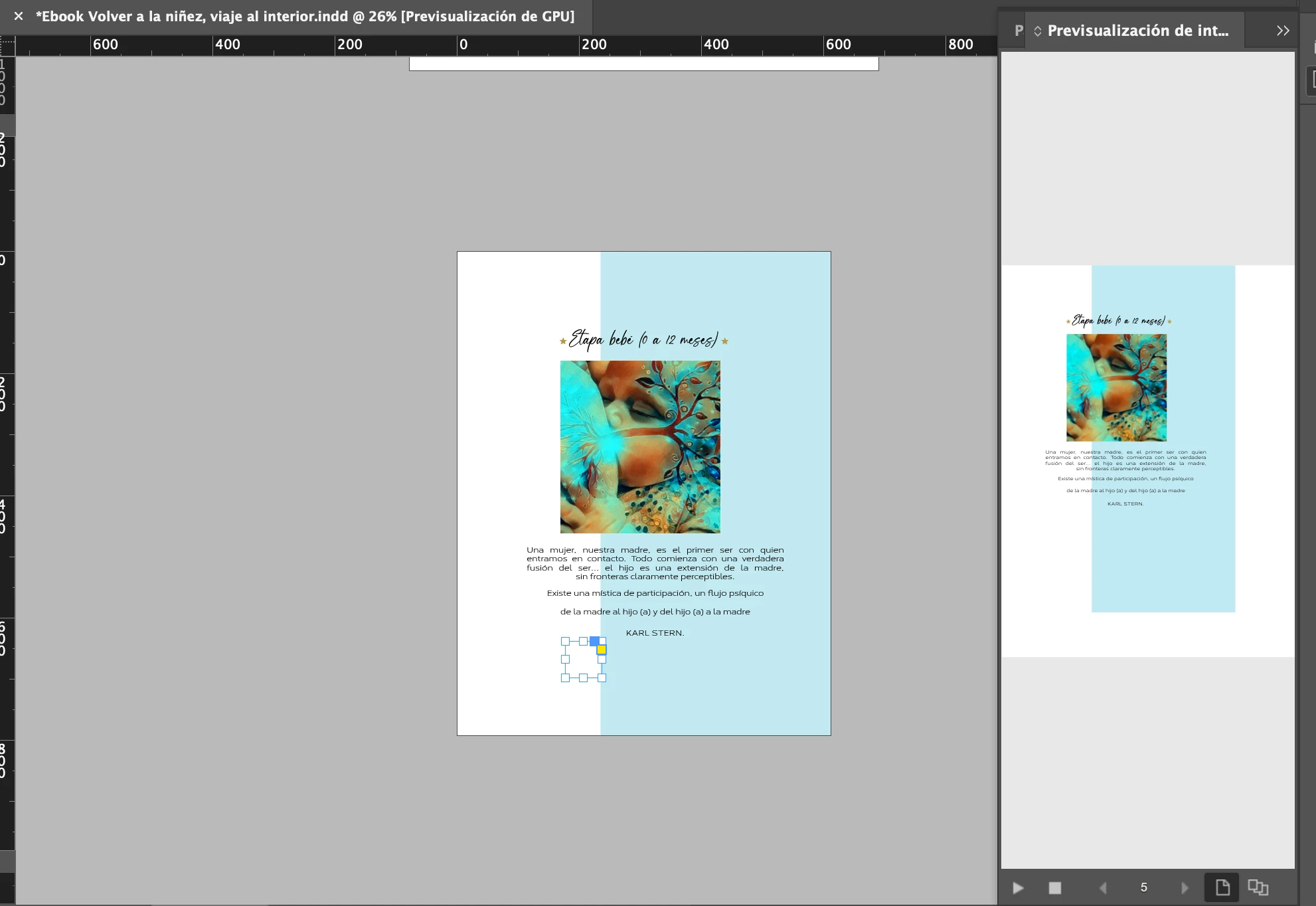This screenshot has width=1316, height=906.
Task: Click the yellow corner-options handle on selected frame
Action: 602,650
